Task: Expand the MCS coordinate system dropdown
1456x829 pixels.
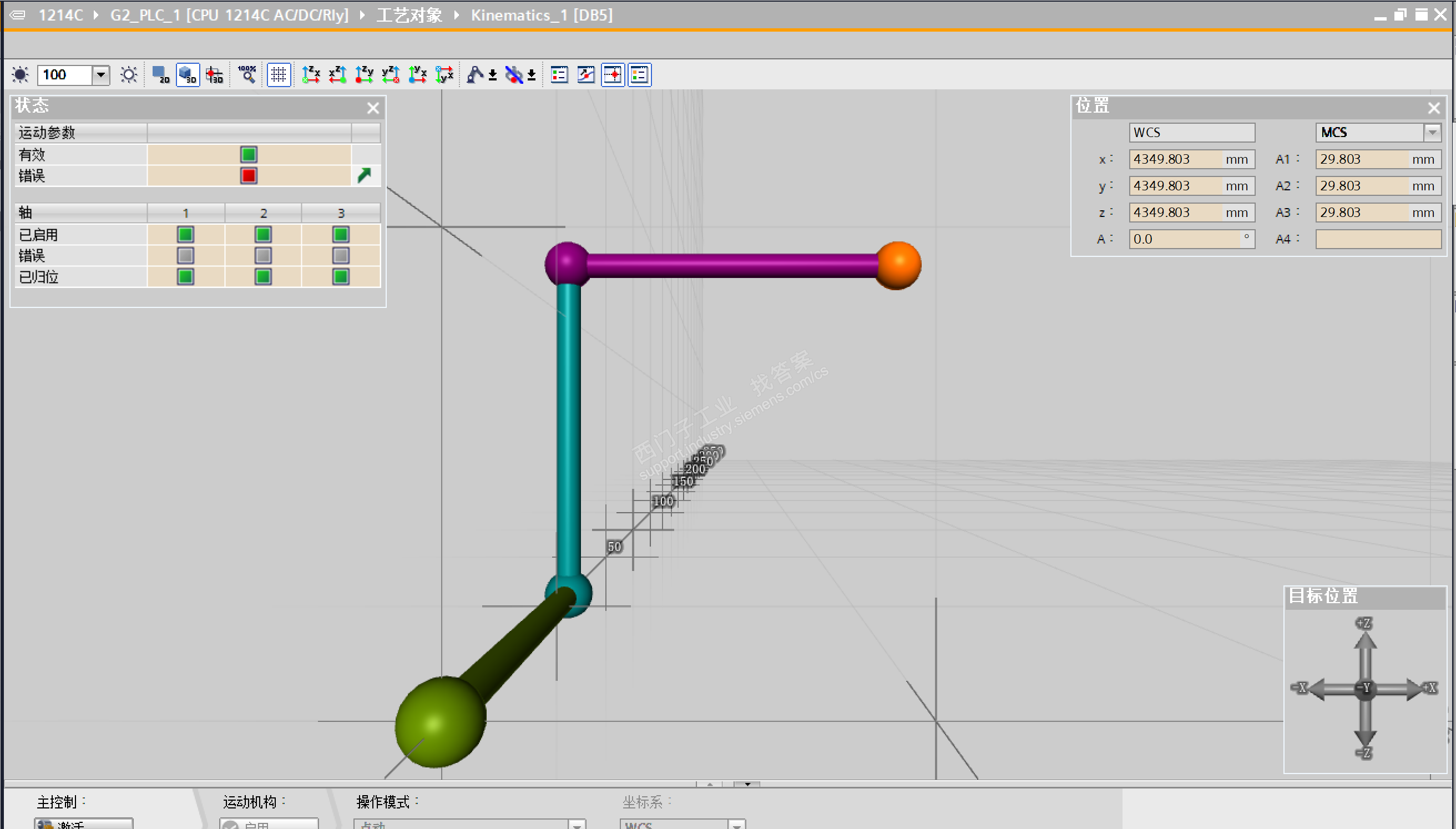Action: click(1432, 133)
